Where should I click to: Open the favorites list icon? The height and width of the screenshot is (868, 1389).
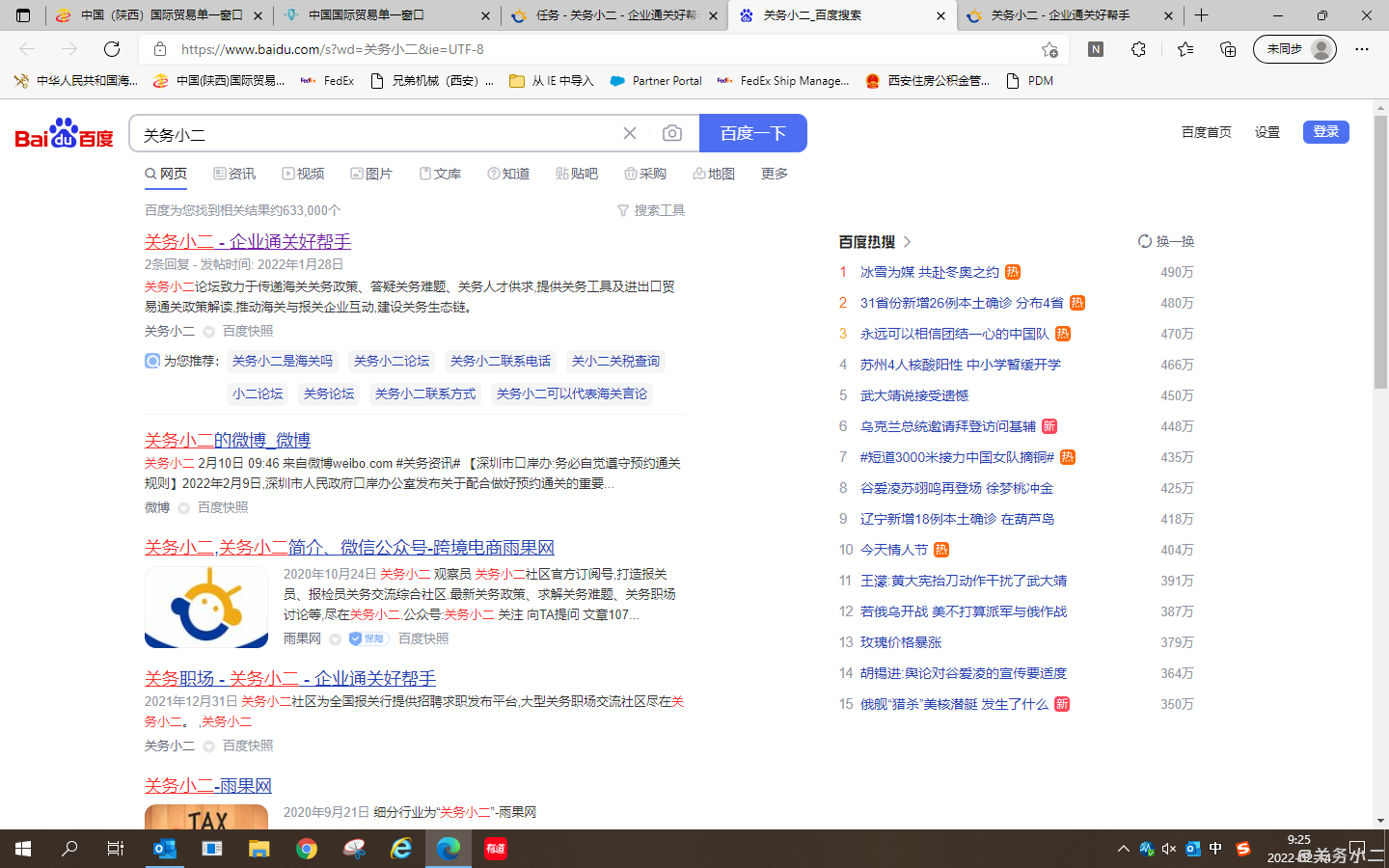pyautogui.click(x=1185, y=49)
